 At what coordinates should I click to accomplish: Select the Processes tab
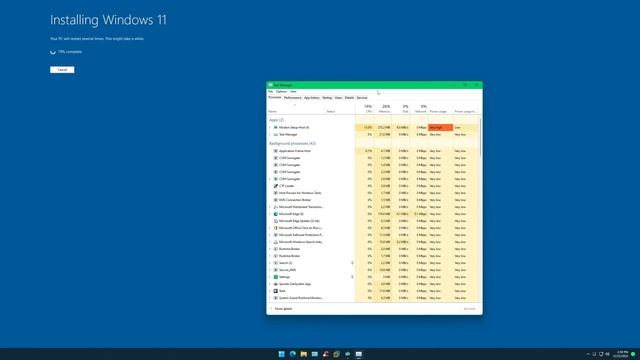click(275, 98)
